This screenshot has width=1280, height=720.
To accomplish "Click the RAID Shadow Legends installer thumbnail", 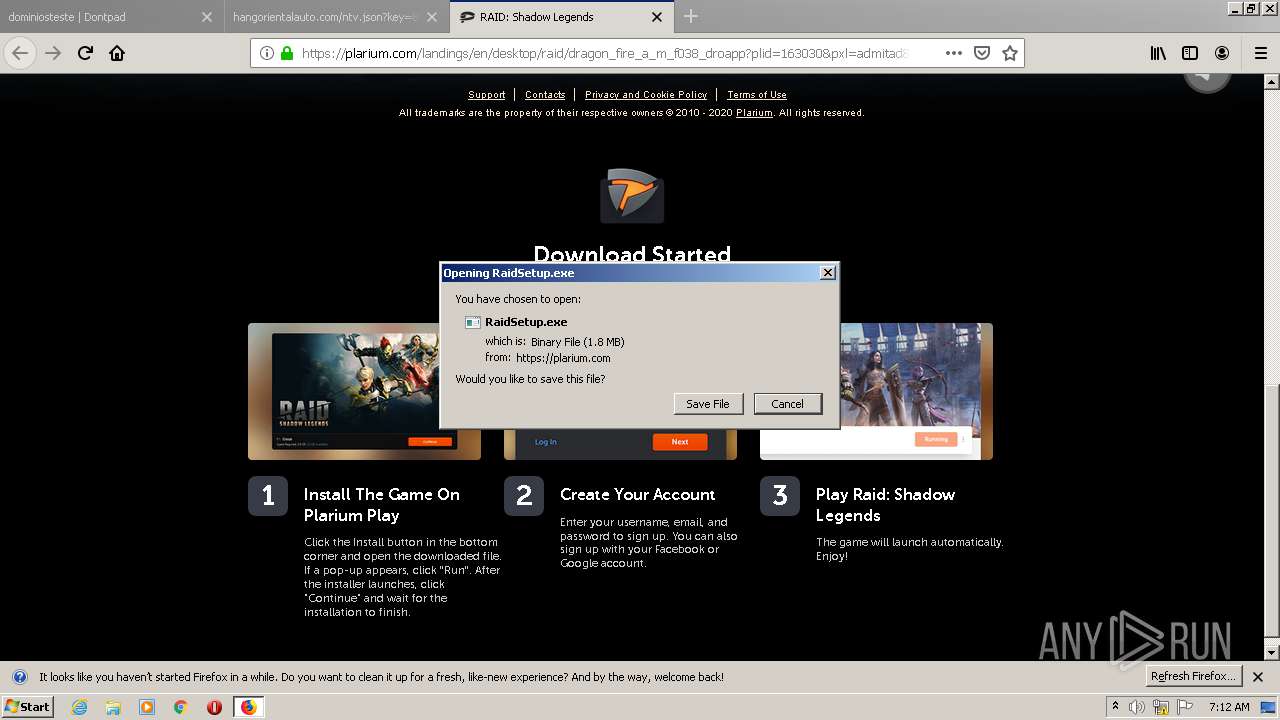I will pos(364,391).
